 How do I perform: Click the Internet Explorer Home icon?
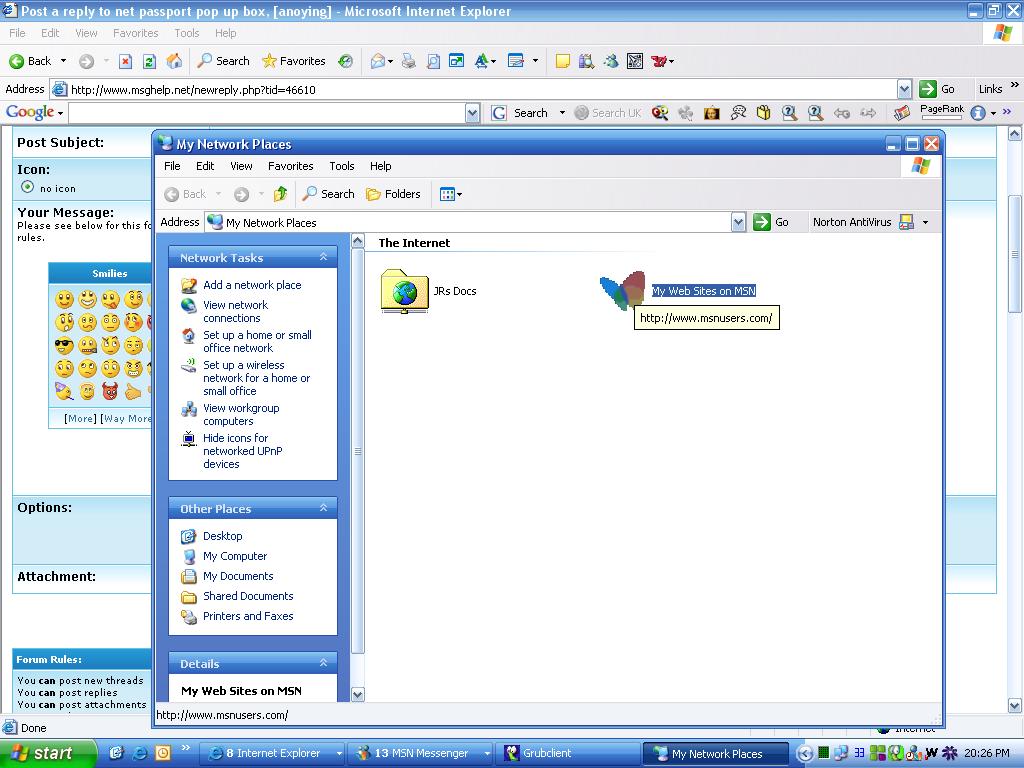(173, 61)
